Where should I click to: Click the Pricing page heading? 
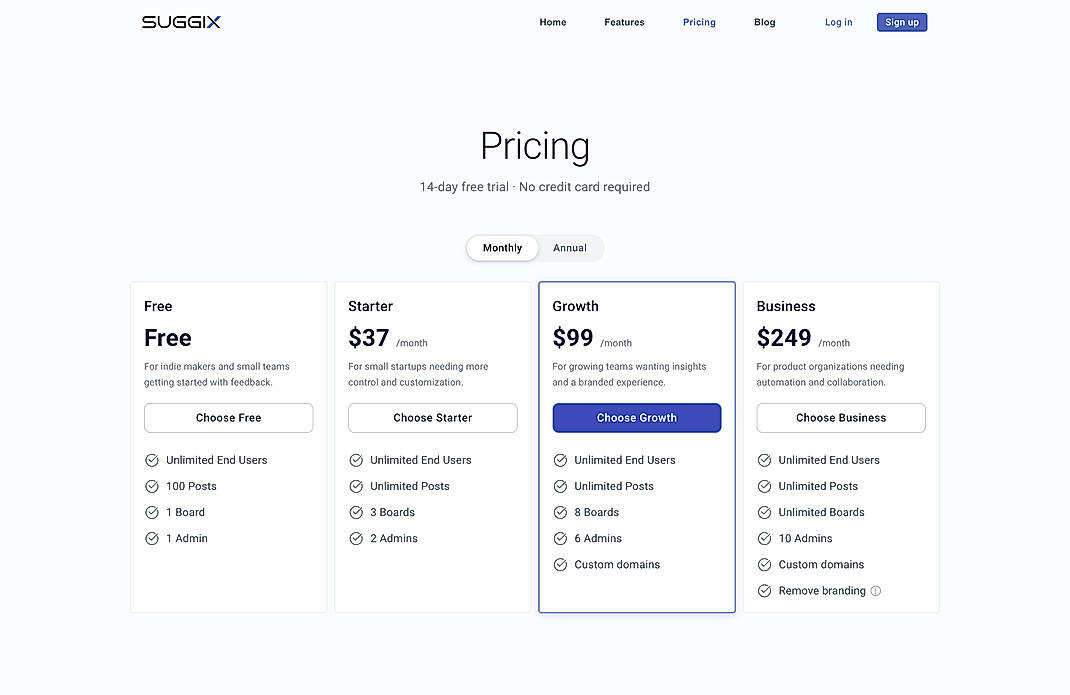tap(535, 146)
